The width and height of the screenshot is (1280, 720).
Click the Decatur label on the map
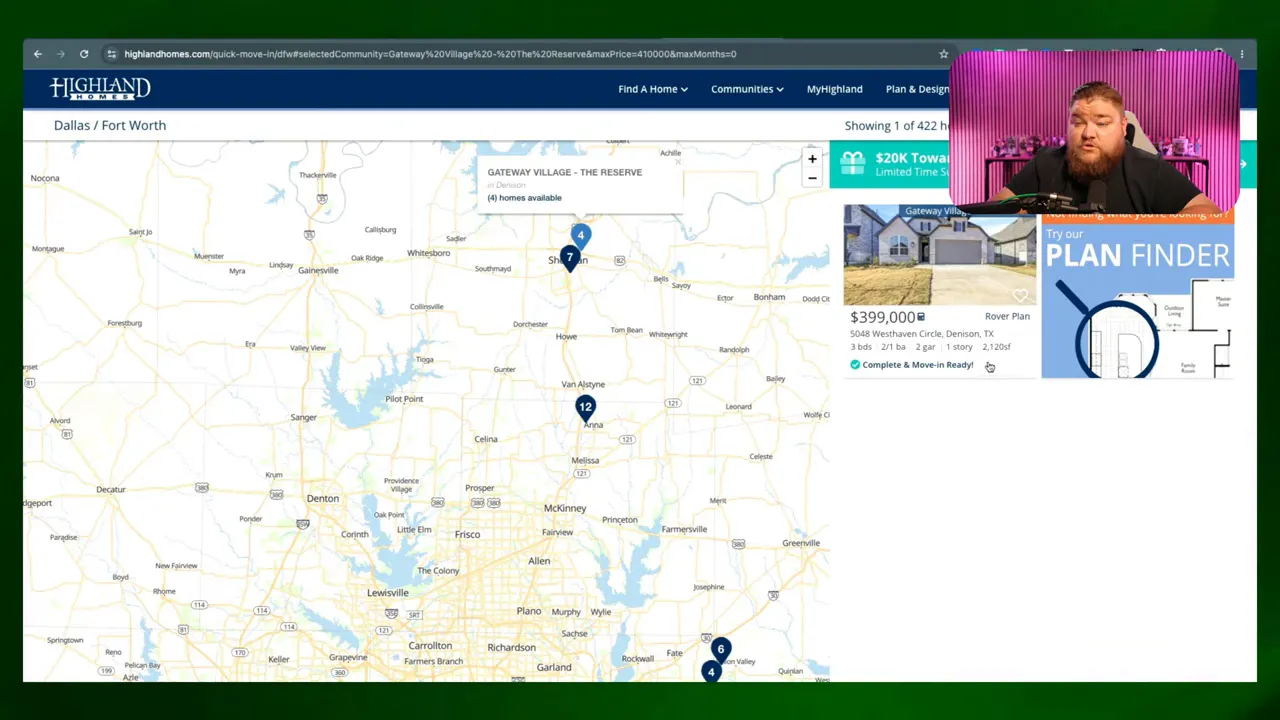click(111, 490)
